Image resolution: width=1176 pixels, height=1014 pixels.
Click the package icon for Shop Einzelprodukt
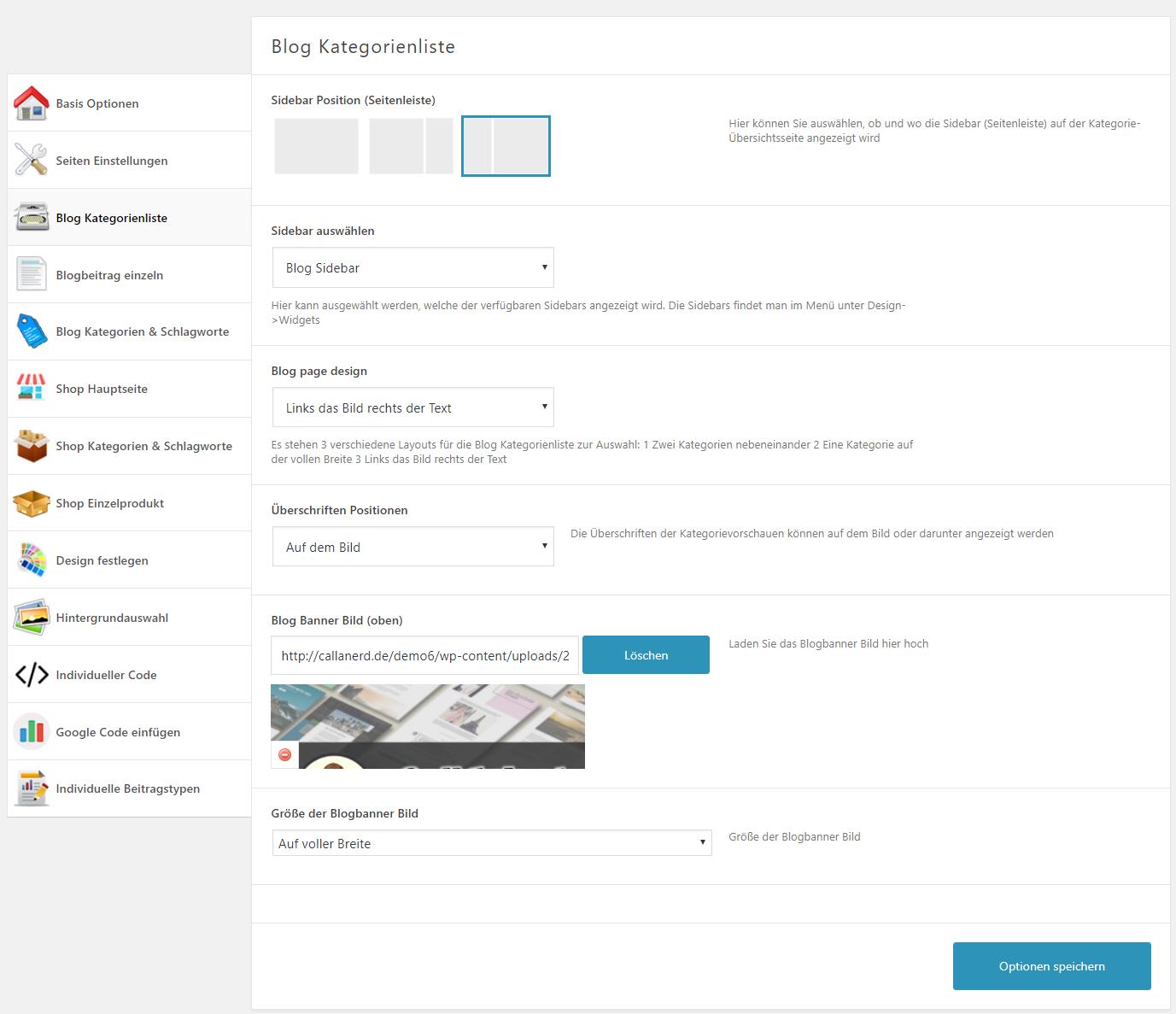(32, 503)
